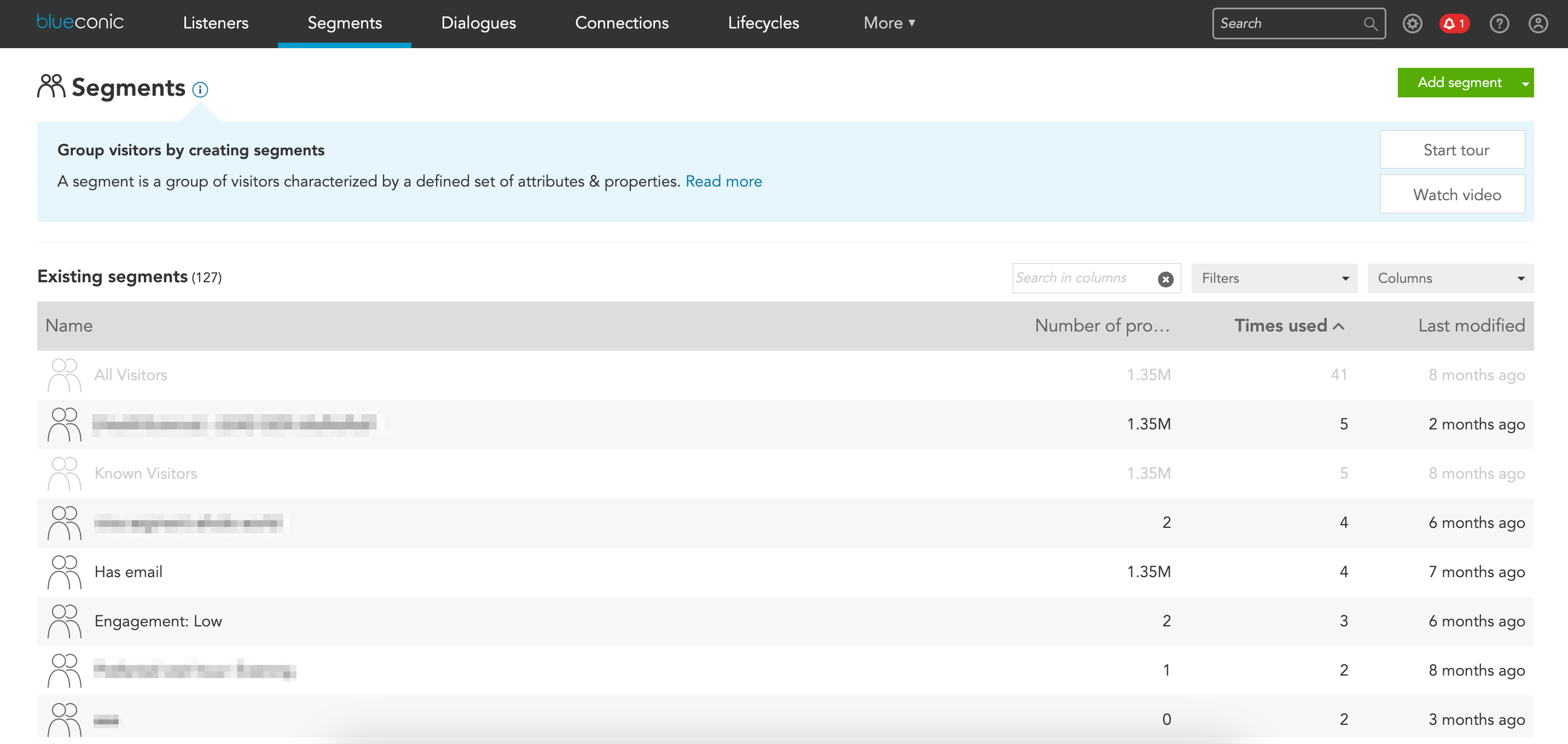The image size is (1568, 744).
Task: Select the Segments tab
Action: [x=345, y=23]
